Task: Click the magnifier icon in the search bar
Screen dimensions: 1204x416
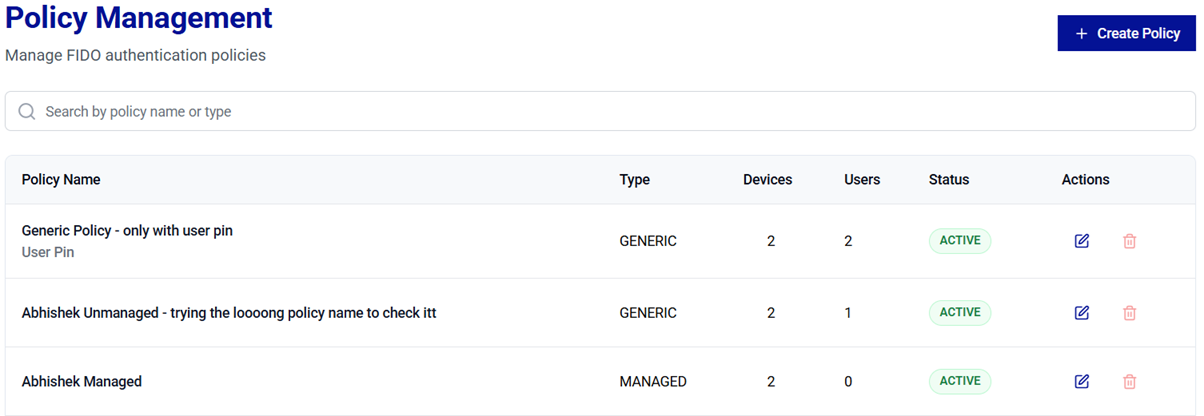Action: point(27,112)
